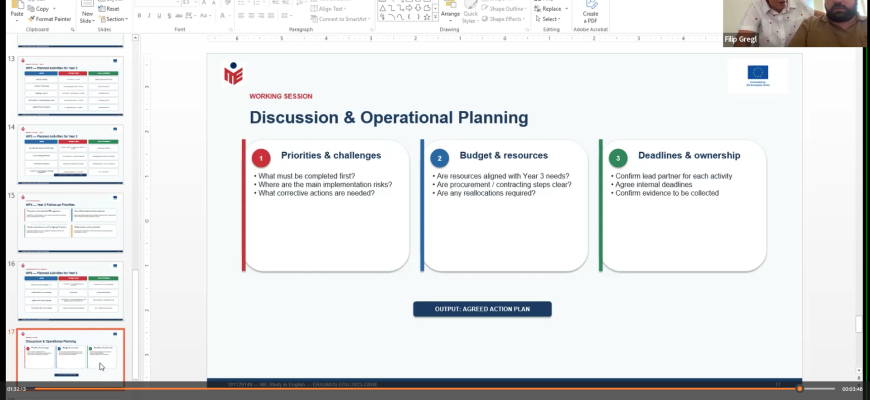Click the Reset slide button

[109, 9]
